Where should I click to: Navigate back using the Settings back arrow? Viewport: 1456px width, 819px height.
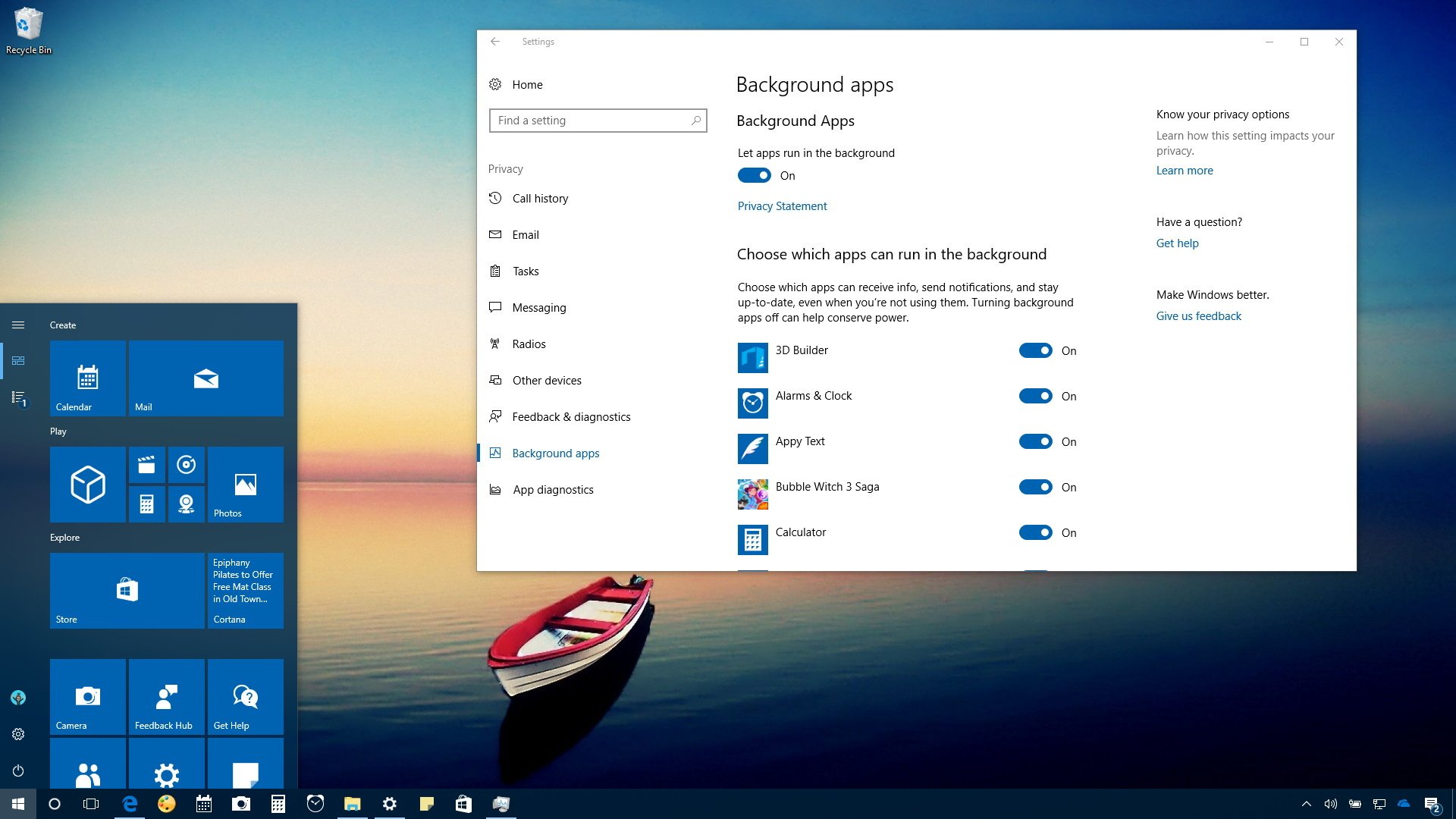point(495,41)
